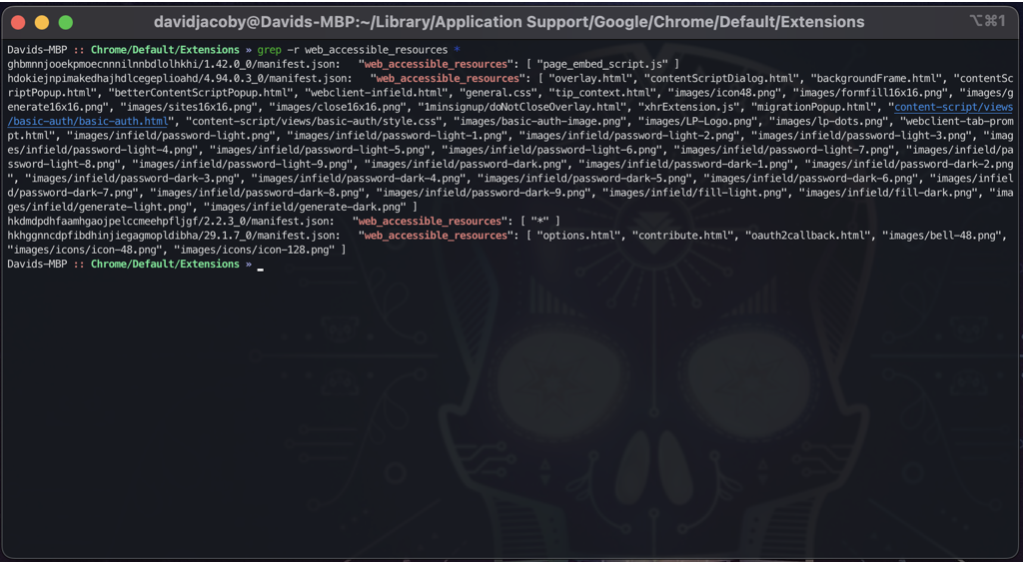Click the grep command word
Image resolution: width=1024 pixels, height=562 pixels.
tap(269, 50)
